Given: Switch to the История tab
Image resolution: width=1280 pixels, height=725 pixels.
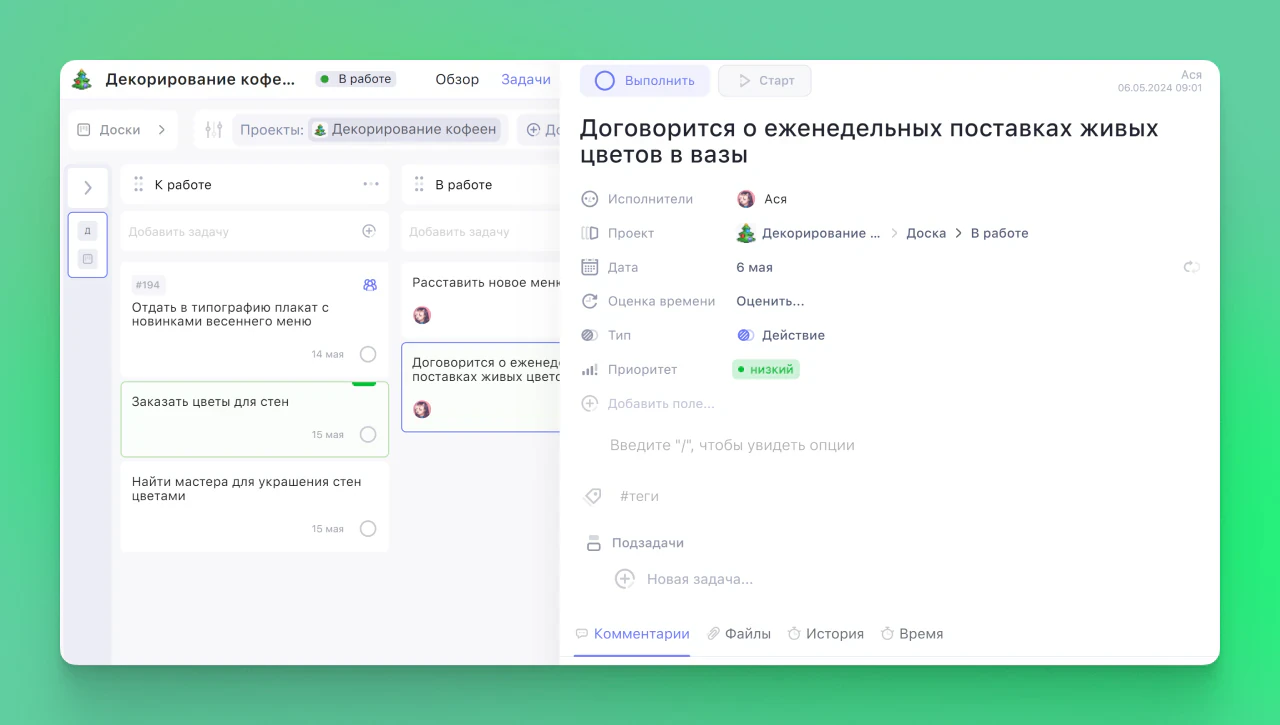Looking at the screenshot, I should 825,633.
